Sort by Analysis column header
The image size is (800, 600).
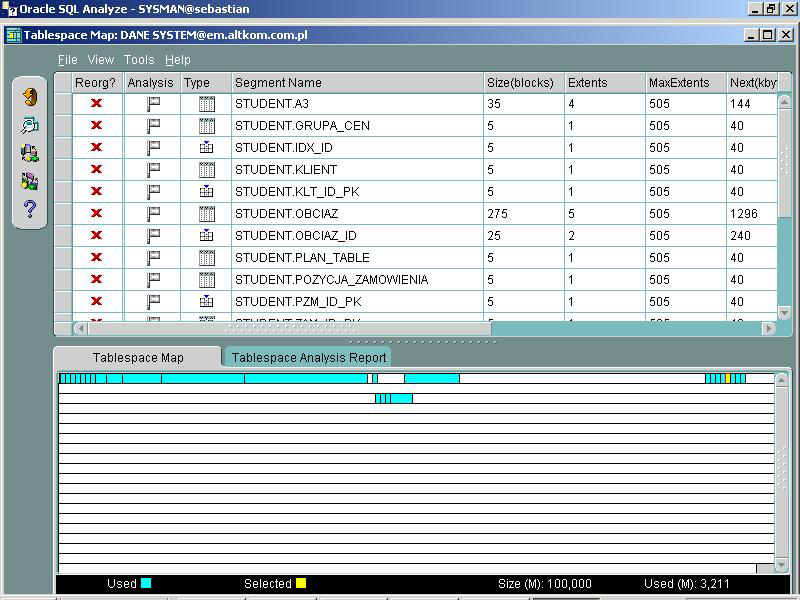[x=152, y=83]
